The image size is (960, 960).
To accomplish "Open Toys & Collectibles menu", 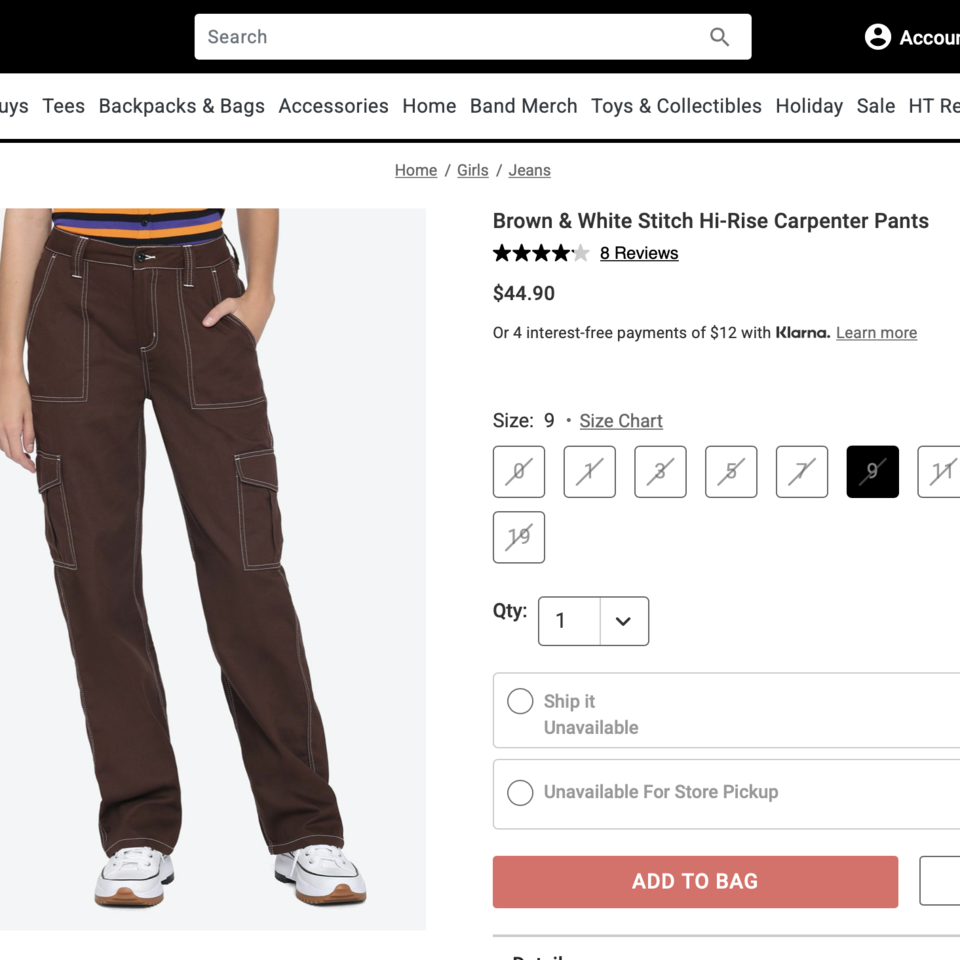I will pyautogui.click(x=676, y=106).
